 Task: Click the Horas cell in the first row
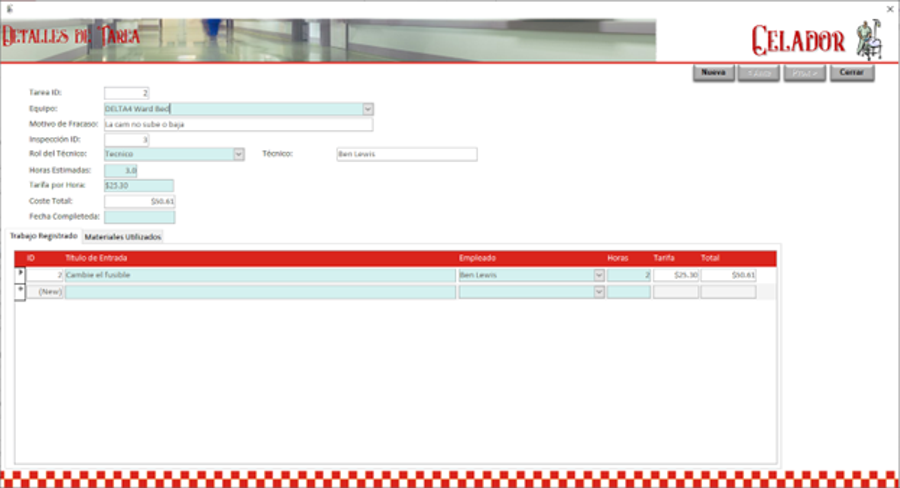coord(628,275)
